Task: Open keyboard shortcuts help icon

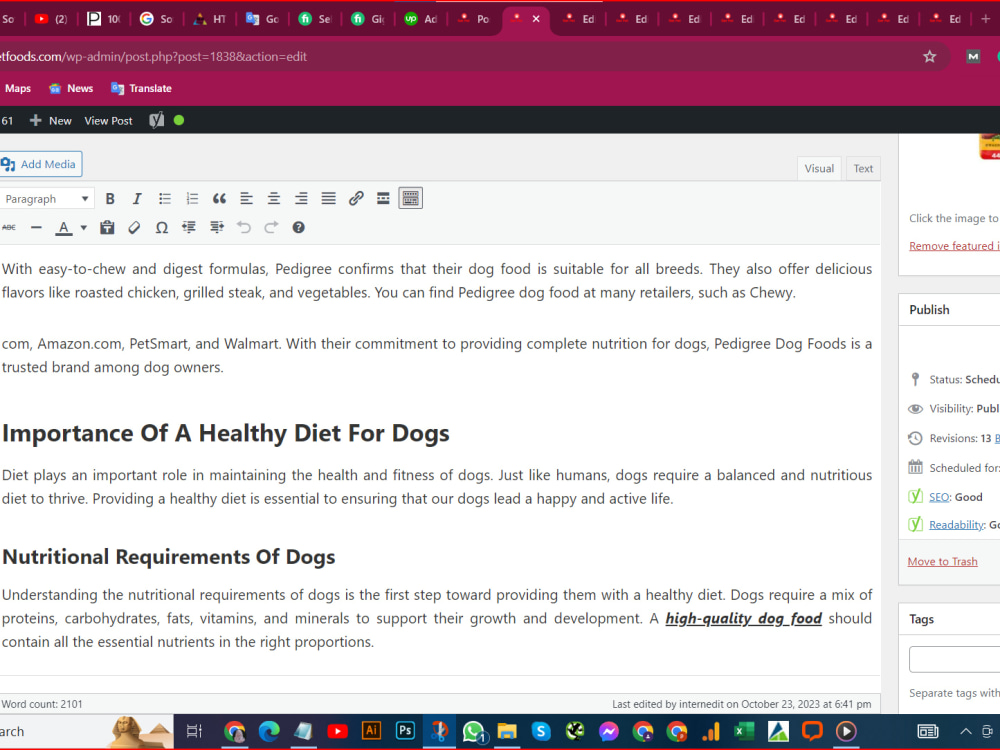Action: pyautogui.click(x=298, y=228)
